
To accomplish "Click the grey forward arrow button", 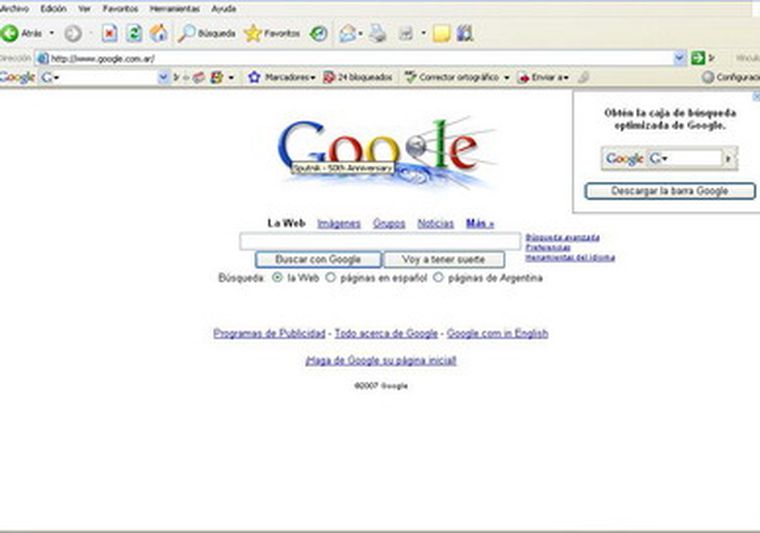I will pyautogui.click(x=73, y=33).
